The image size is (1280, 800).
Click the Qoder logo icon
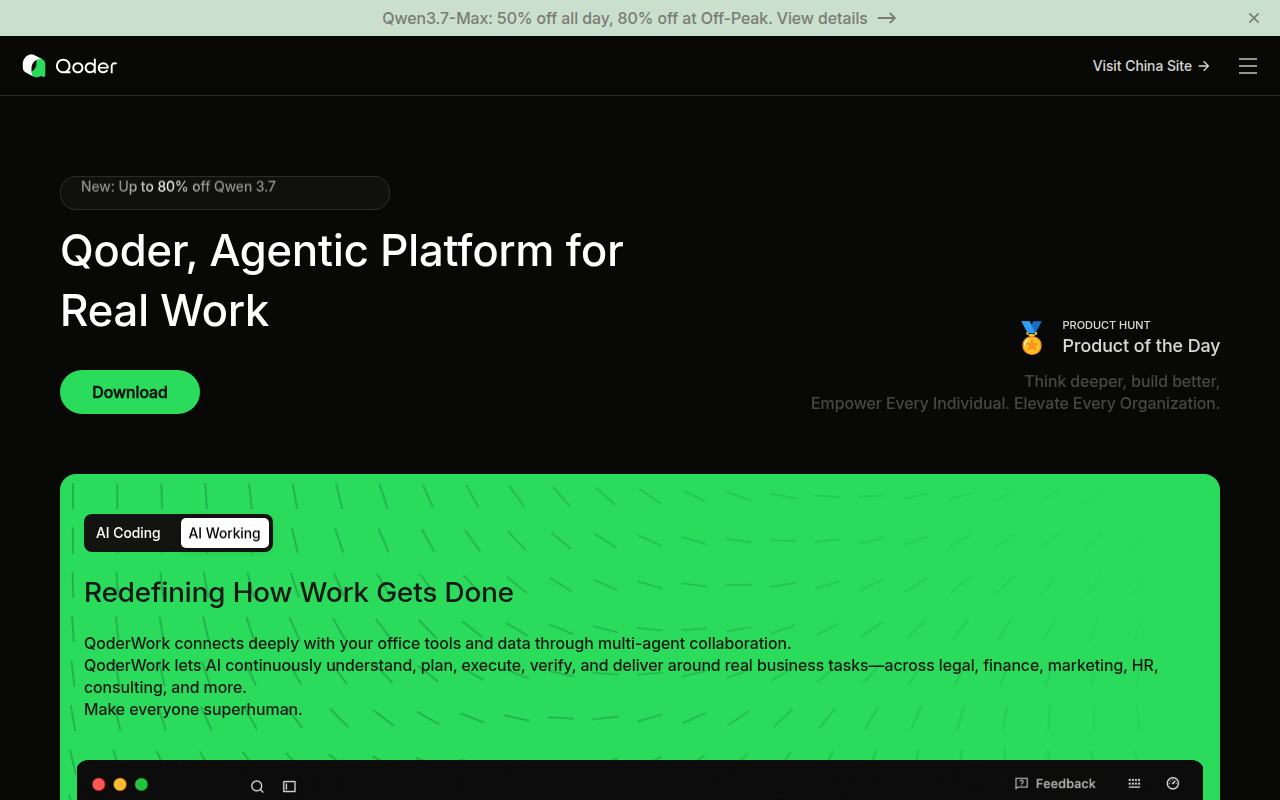pyautogui.click(x=34, y=66)
